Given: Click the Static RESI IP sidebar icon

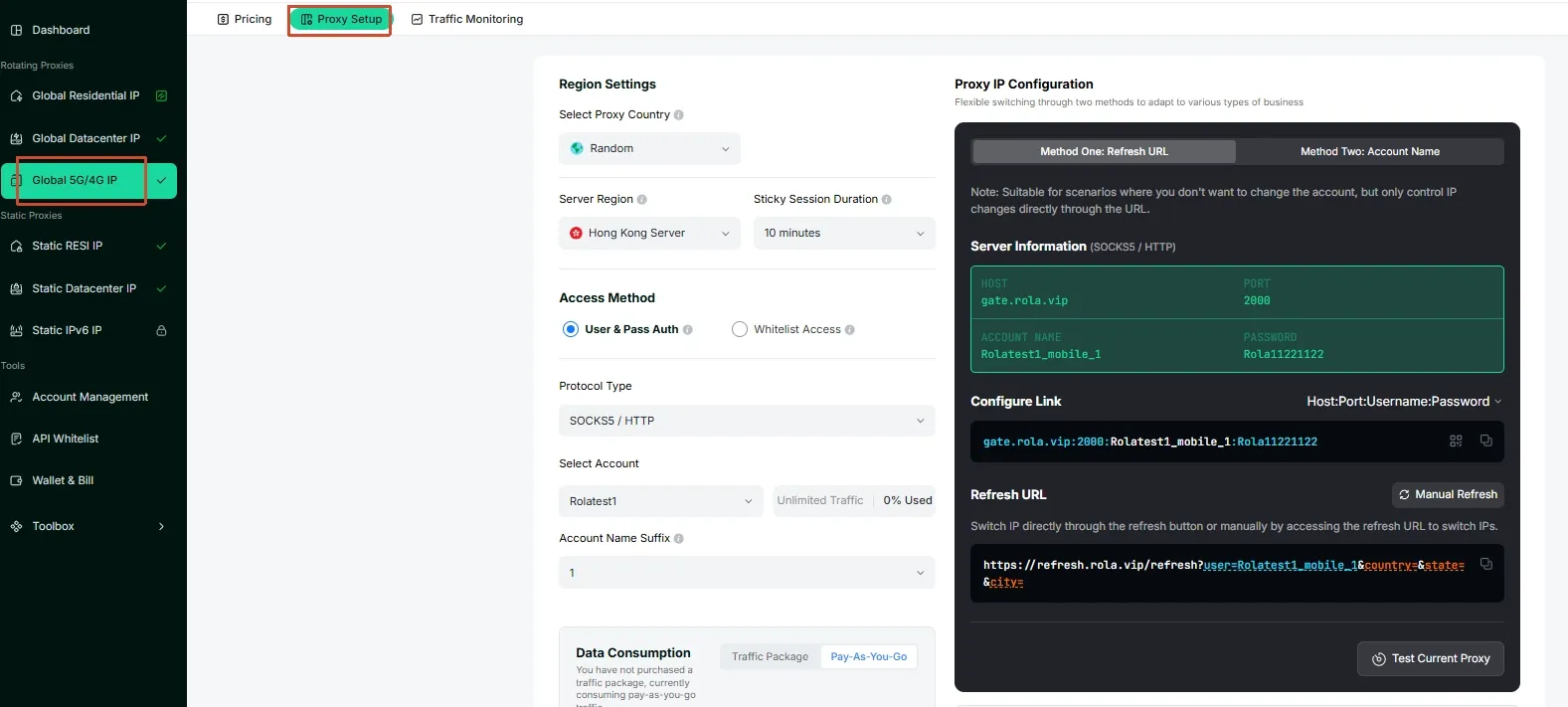Looking at the screenshot, I should click(x=16, y=246).
